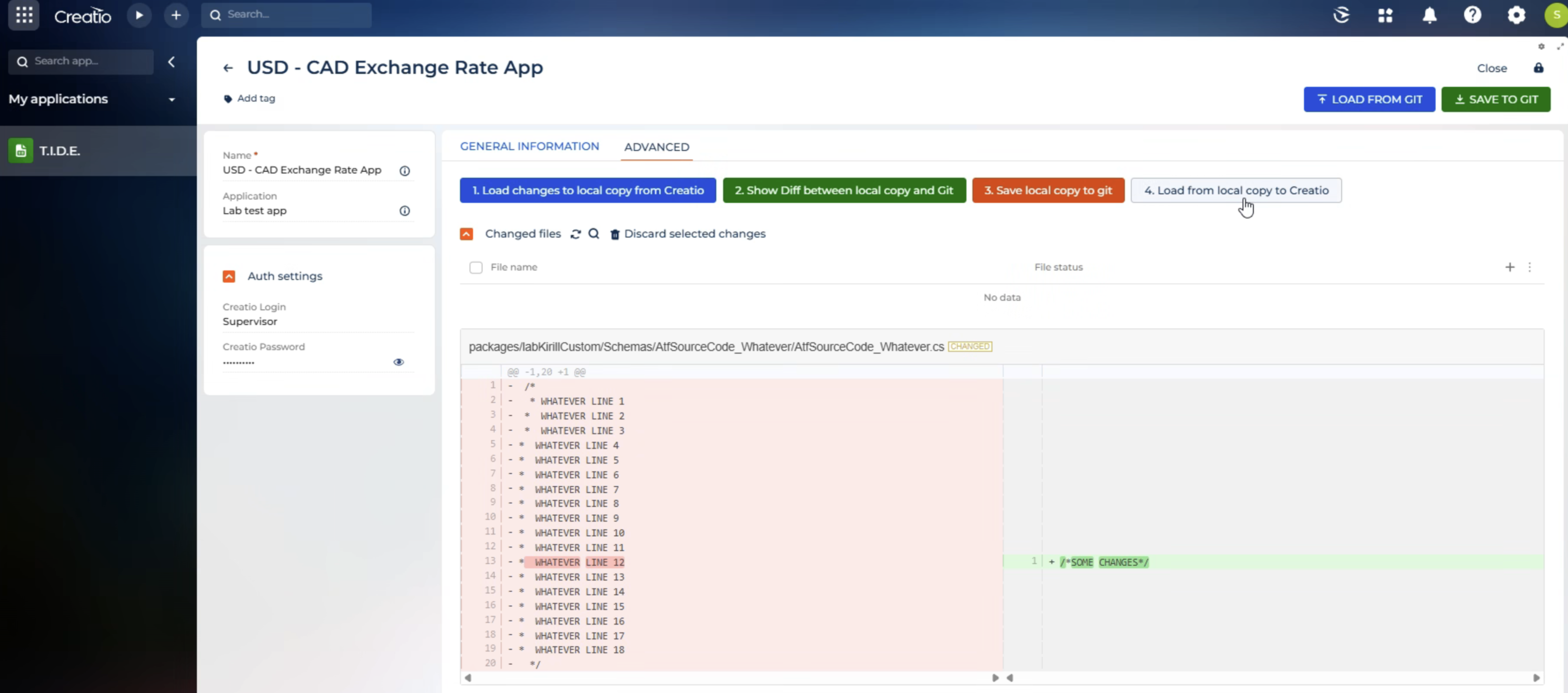Click right diff pane scroll-right arrow
This screenshot has height=693, width=1568.
1536,678
